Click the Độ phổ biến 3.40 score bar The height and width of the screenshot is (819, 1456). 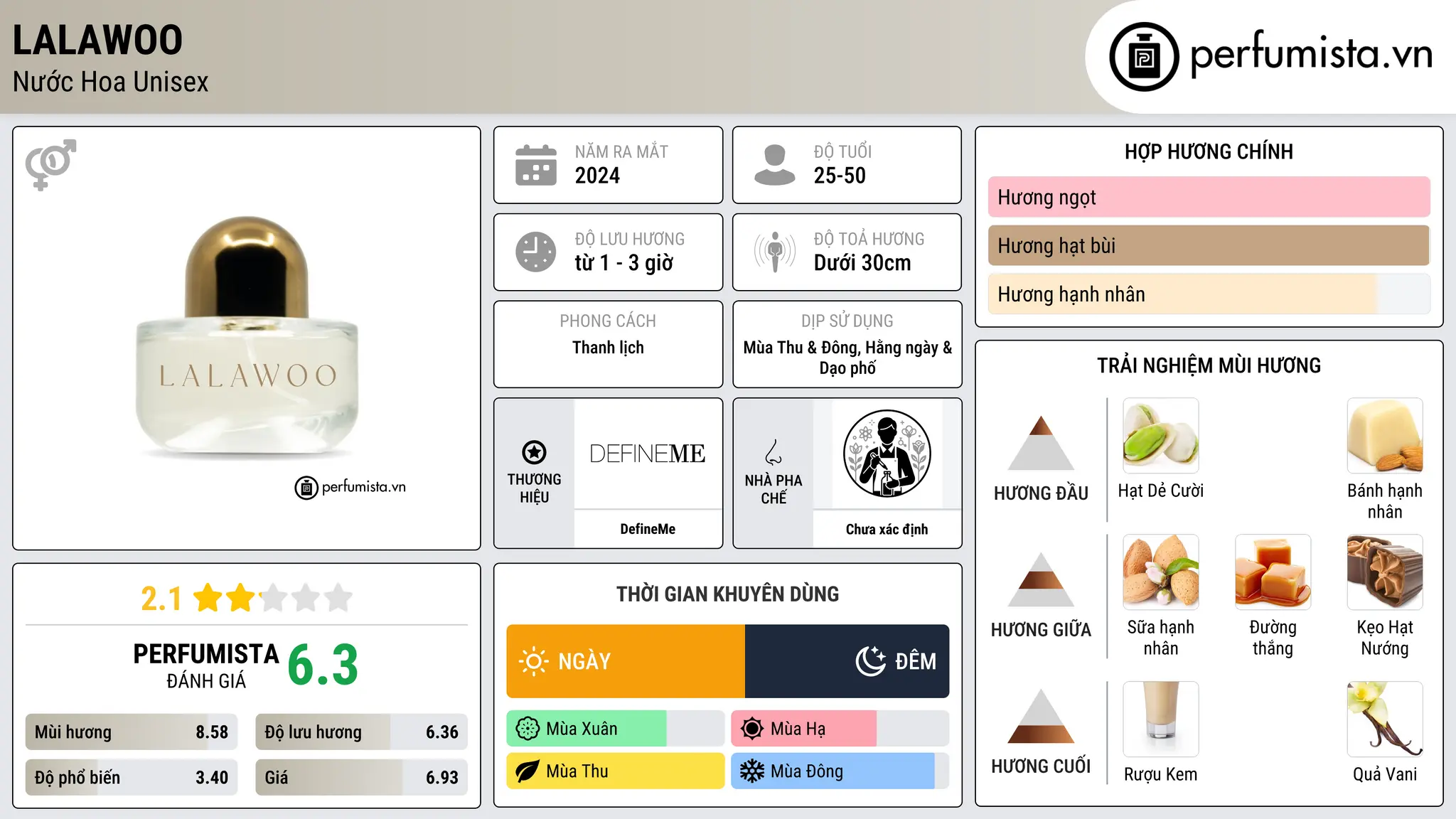pos(132,778)
